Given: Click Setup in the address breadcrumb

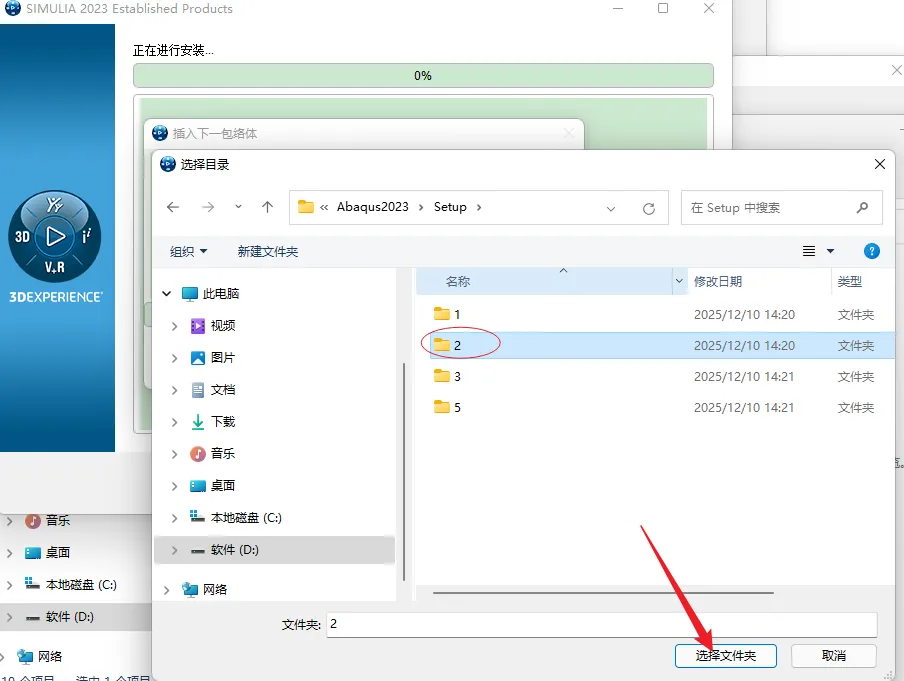Looking at the screenshot, I should 450,207.
